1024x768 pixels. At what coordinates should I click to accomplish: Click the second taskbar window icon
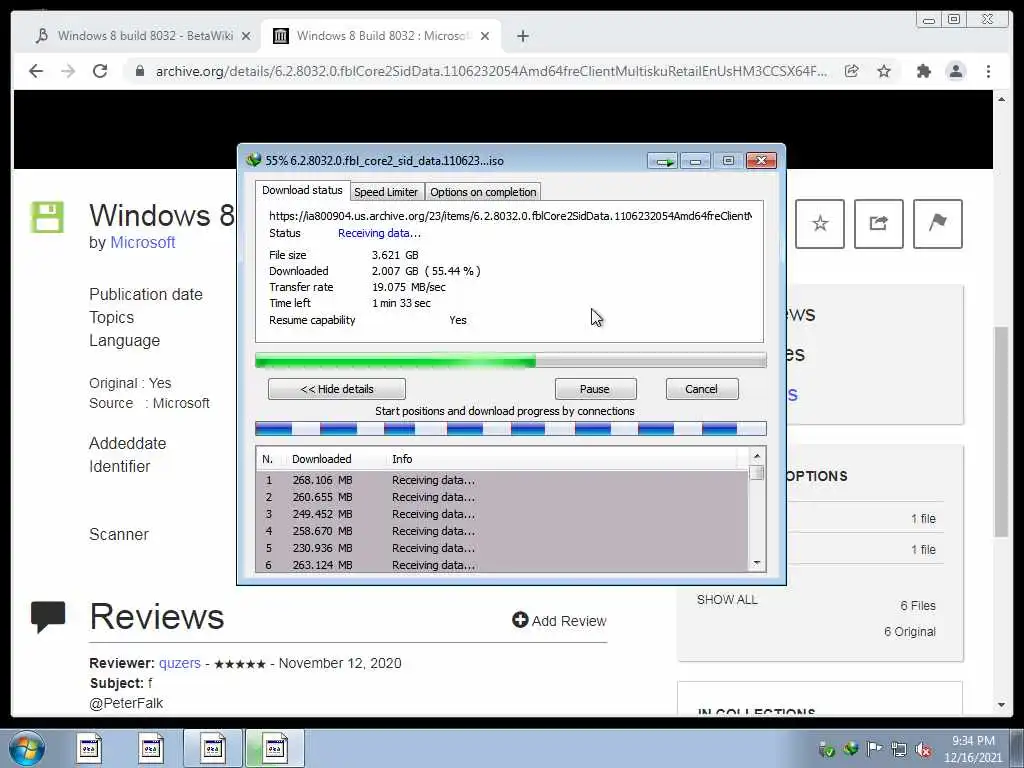coord(151,748)
